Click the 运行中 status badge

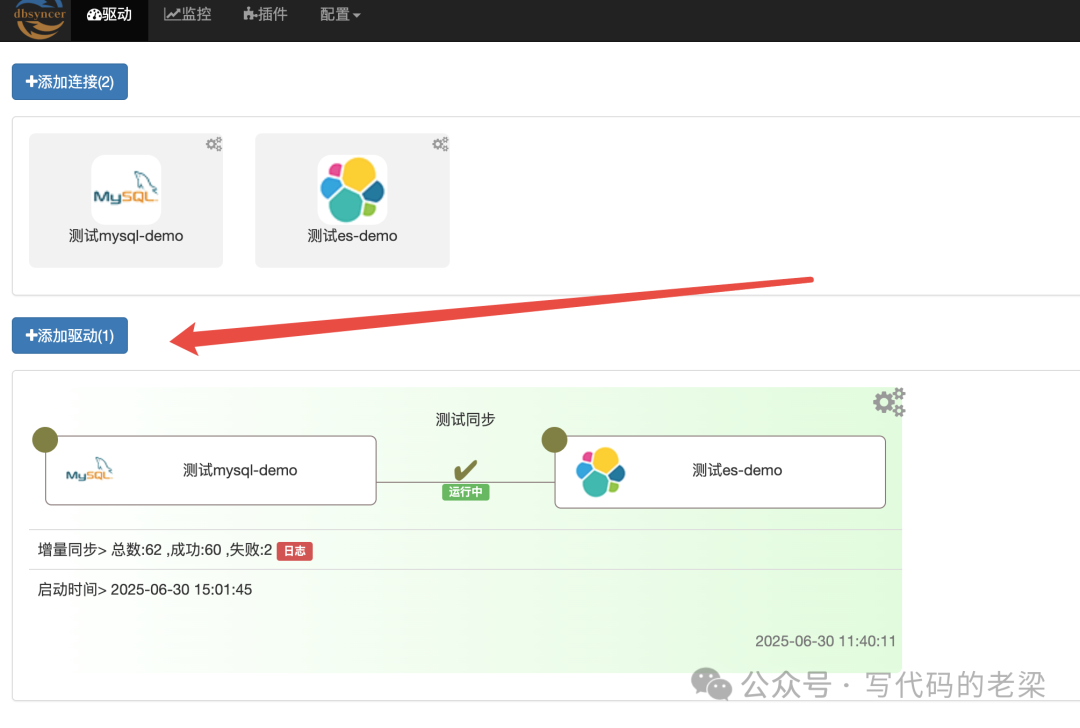pyautogui.click(x=465, y=492)
